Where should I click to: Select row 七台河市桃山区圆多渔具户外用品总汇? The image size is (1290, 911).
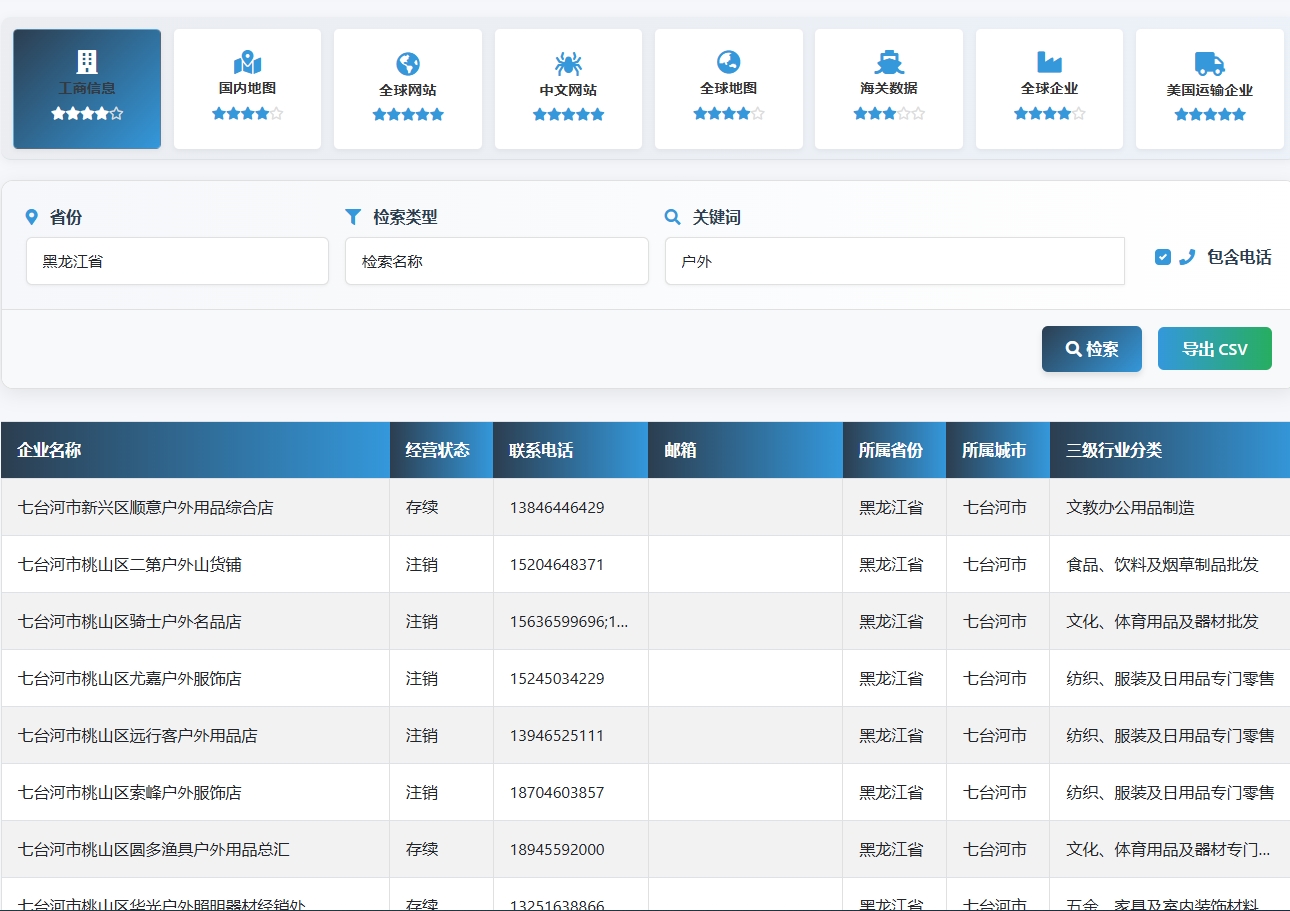pos(645,849)
